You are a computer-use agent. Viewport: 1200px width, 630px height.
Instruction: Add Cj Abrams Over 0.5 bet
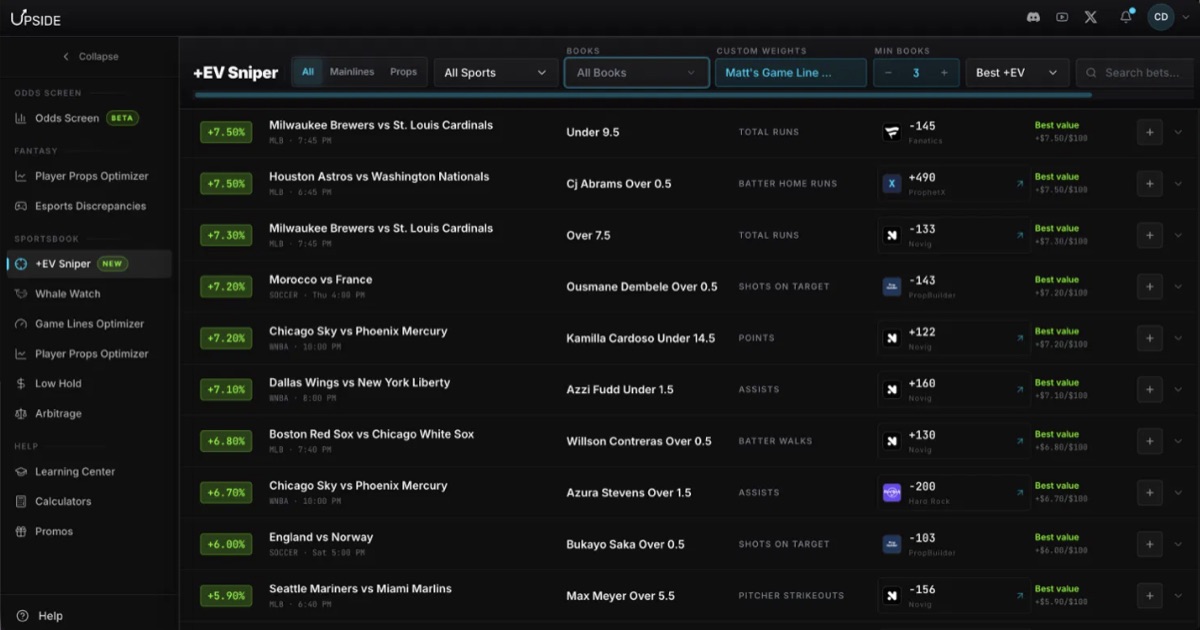point(1150,184)
